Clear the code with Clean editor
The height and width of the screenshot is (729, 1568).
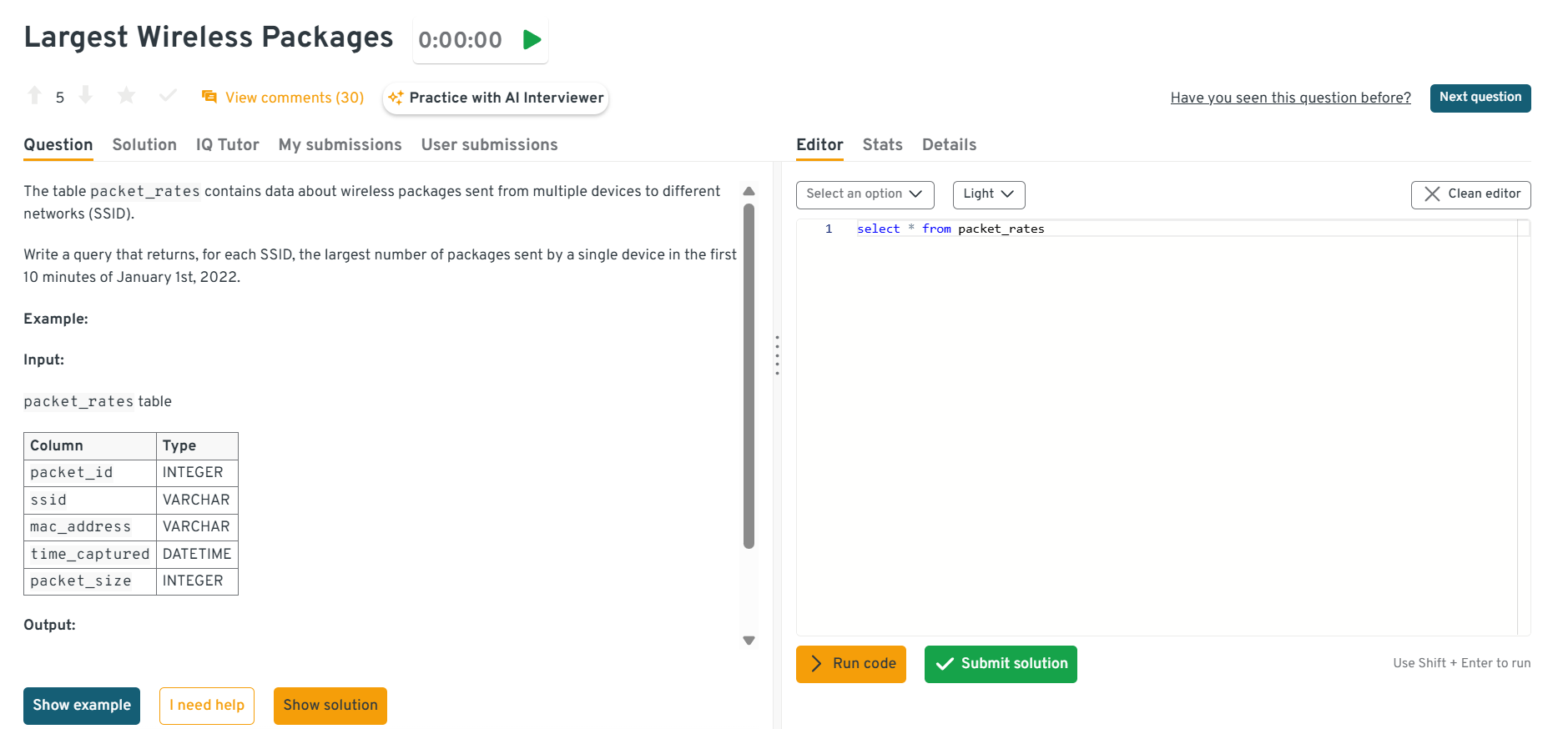tap(1470, 194)
